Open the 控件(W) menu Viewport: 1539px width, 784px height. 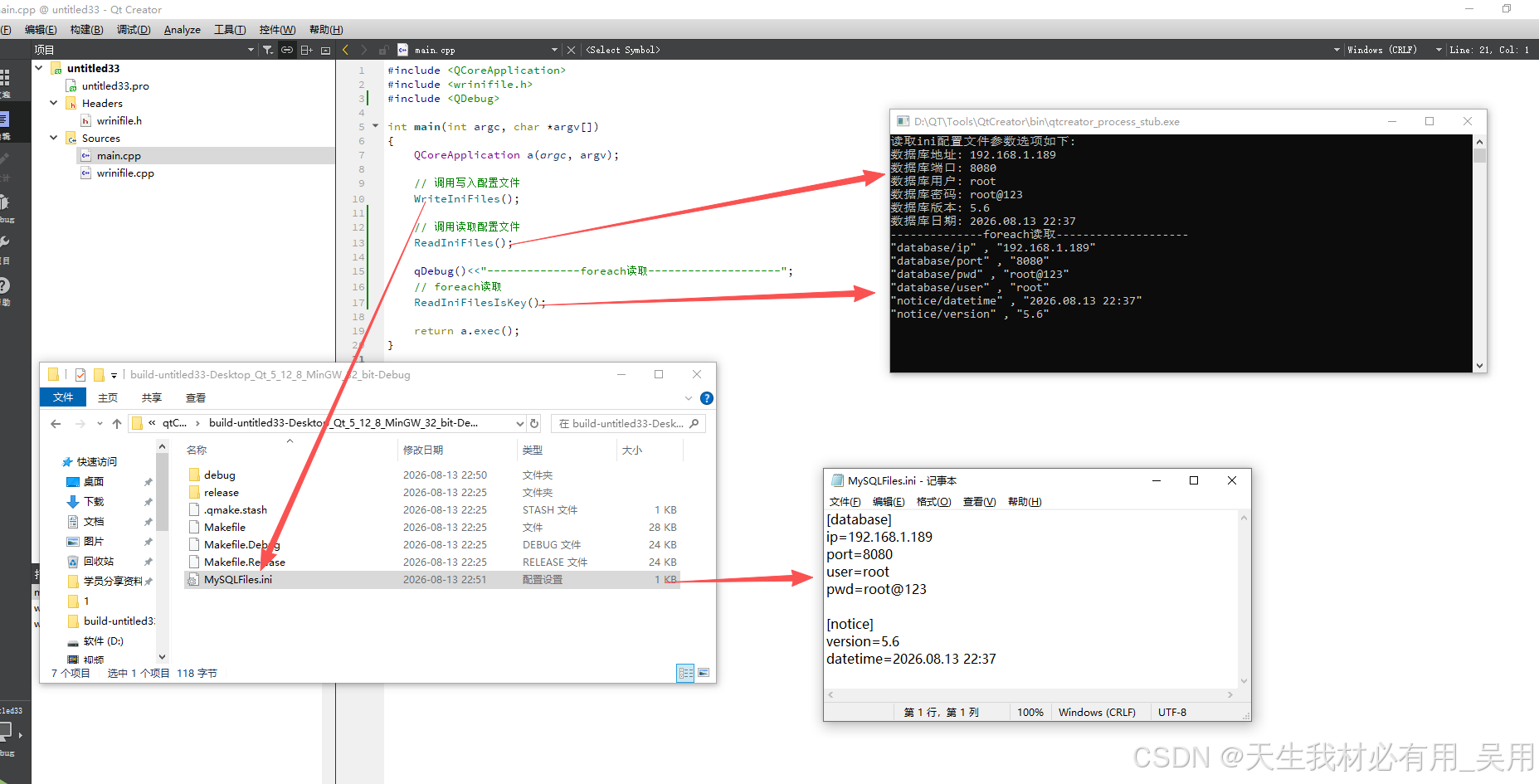pos(277,30)
